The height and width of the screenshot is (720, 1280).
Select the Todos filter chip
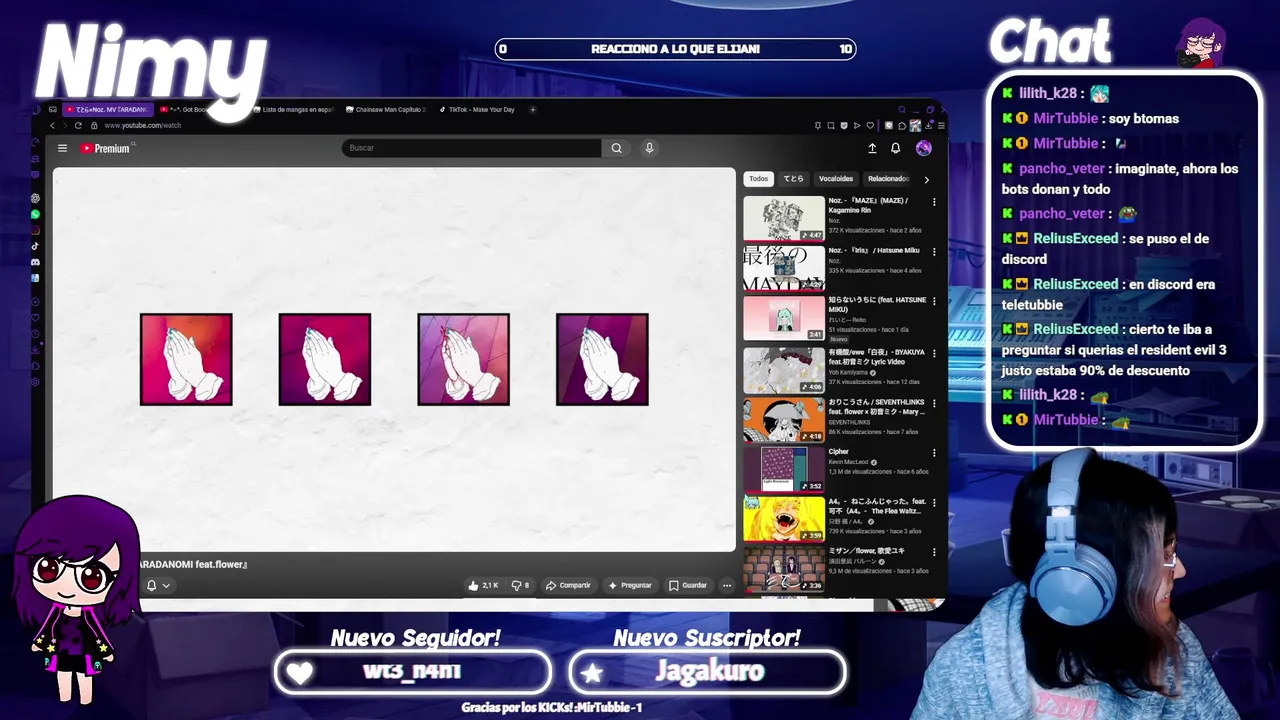[x=759, y=179]
